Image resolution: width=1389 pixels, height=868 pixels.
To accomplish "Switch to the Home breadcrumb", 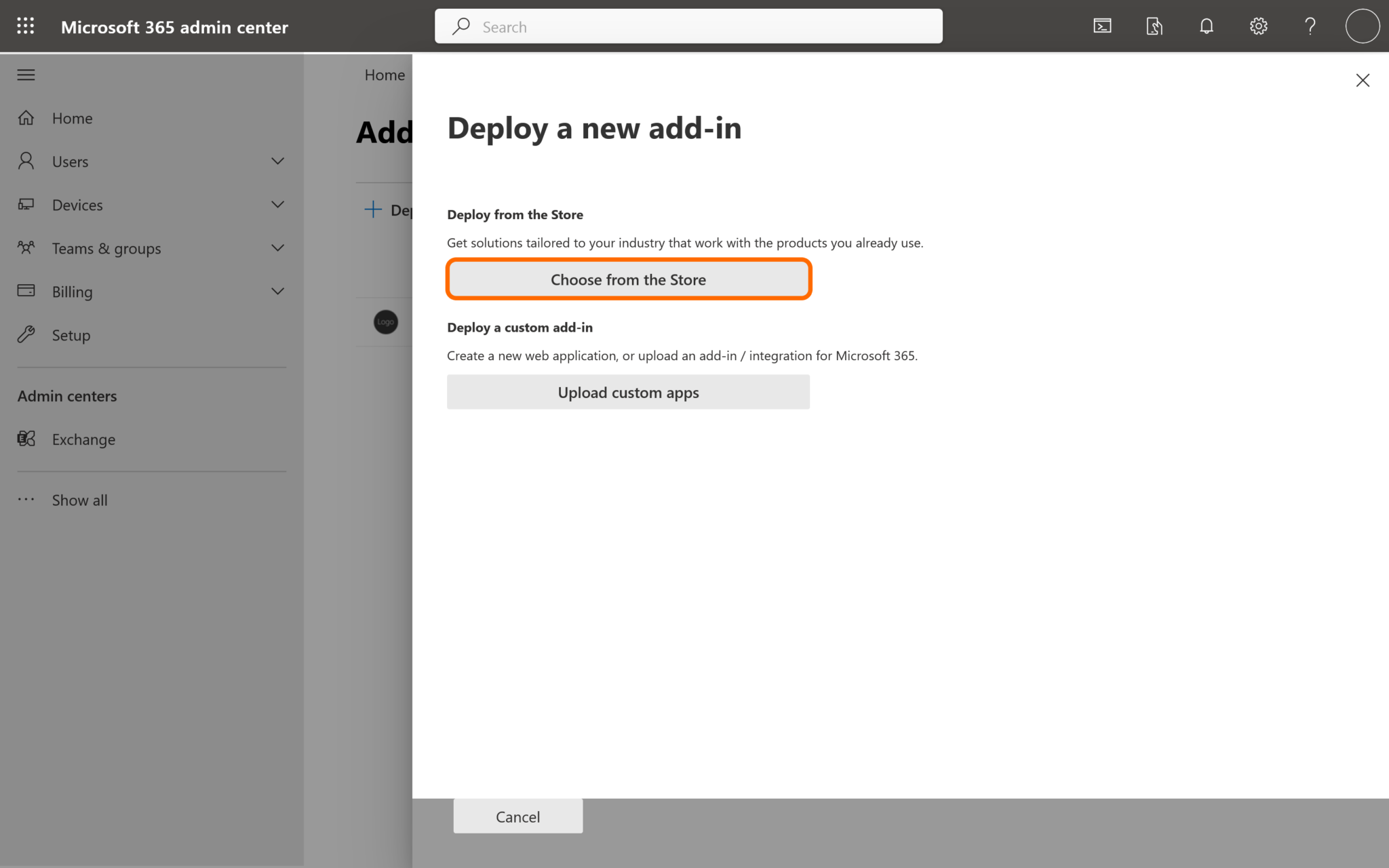I will (384, 75).
